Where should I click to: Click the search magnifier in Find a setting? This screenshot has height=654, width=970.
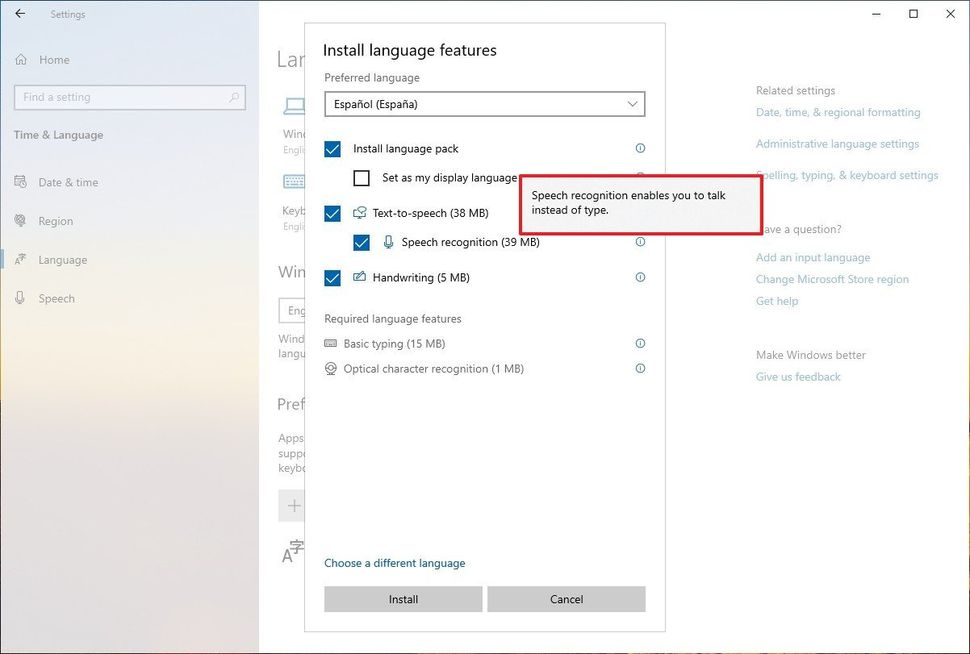coord(232,97)
